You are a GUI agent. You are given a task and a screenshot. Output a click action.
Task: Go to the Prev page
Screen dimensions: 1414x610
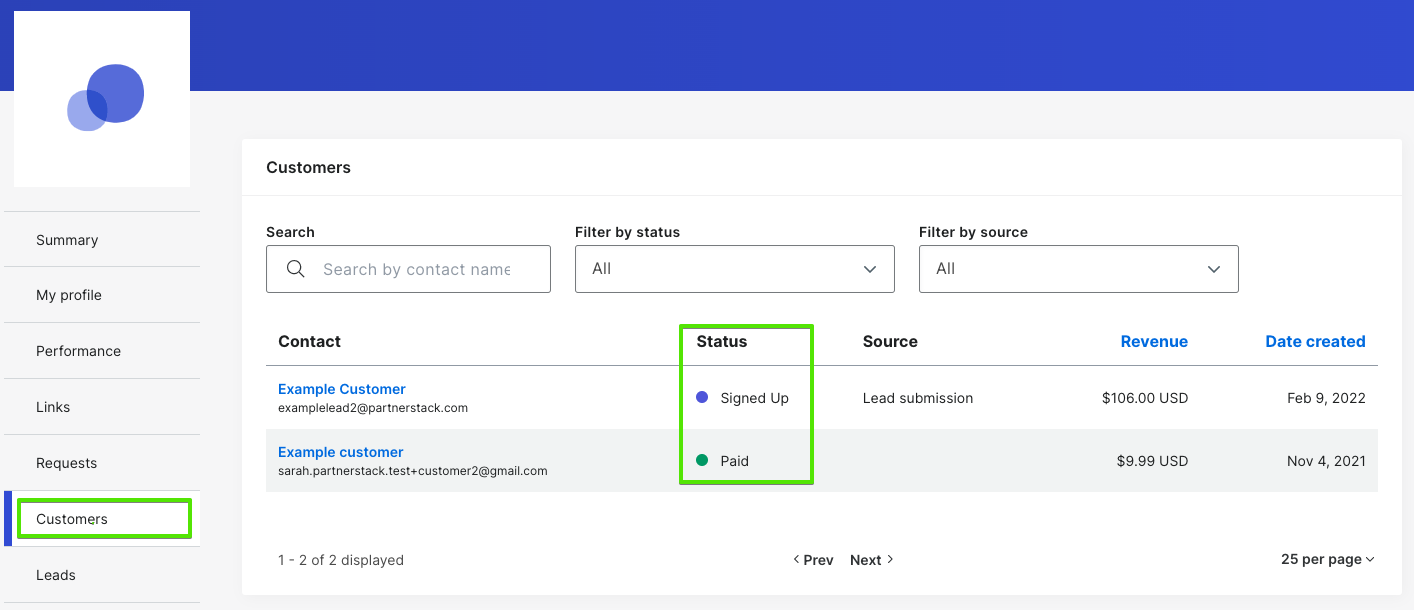813,560
